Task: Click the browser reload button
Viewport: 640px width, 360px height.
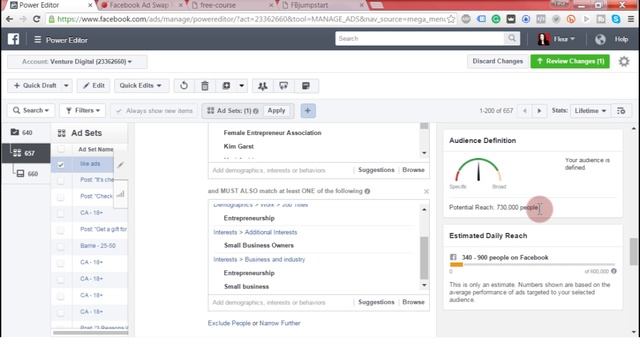Action: click(x=36, y=19)
